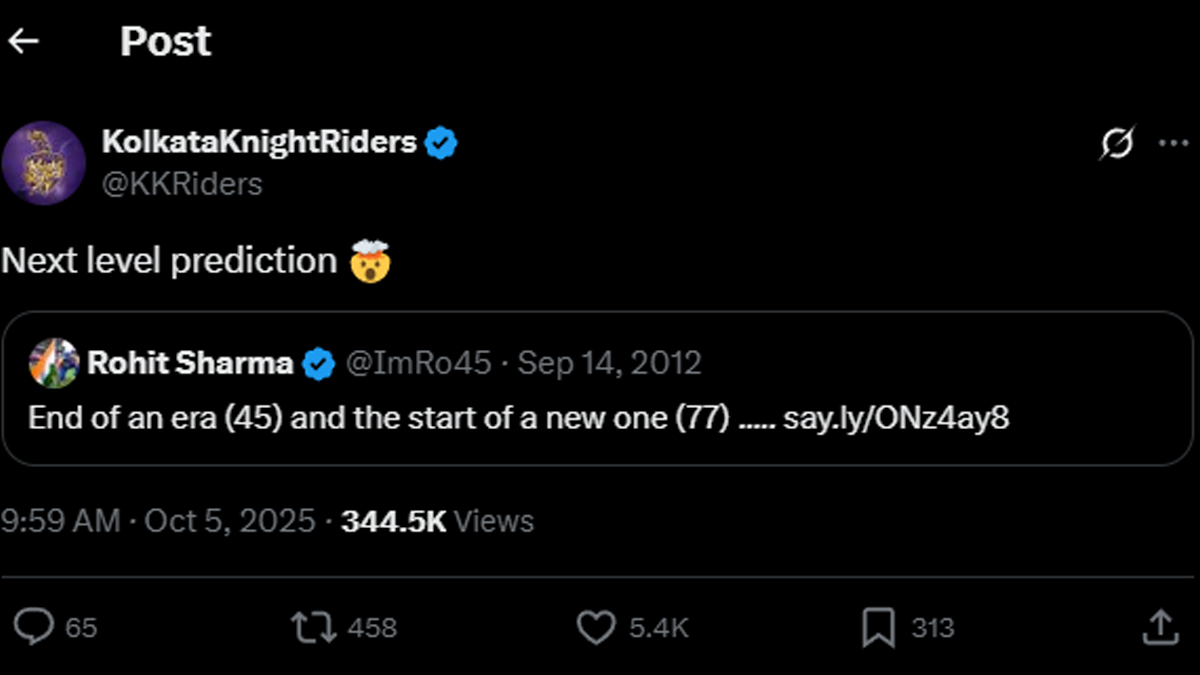Click the share upload icon
Screen dimensions: 1200x675
coord(1160,627)
